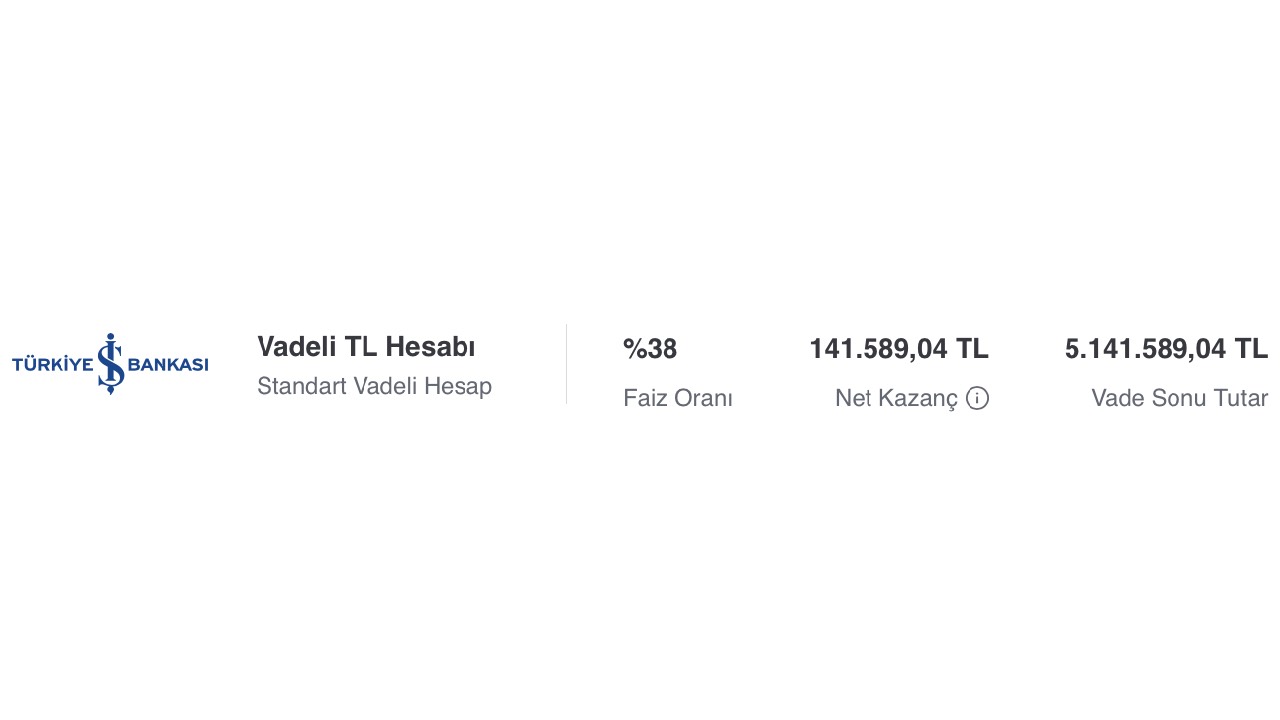Select the Faiz Oranı label
This screenshot has height=720, width=1280.
point(678,398)
